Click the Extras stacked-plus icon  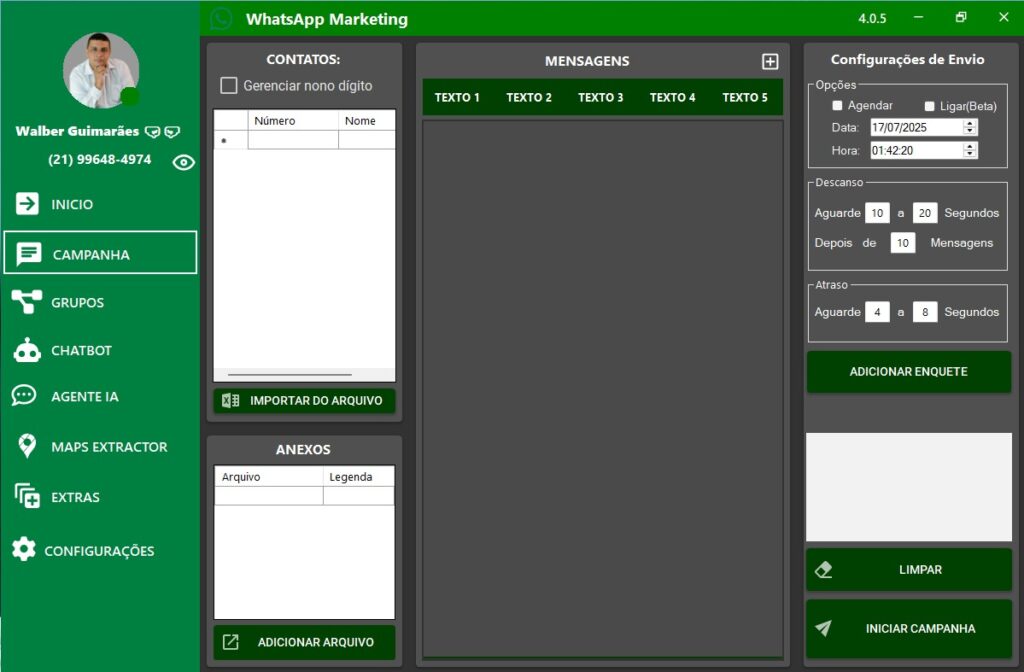tap(27, 496)
